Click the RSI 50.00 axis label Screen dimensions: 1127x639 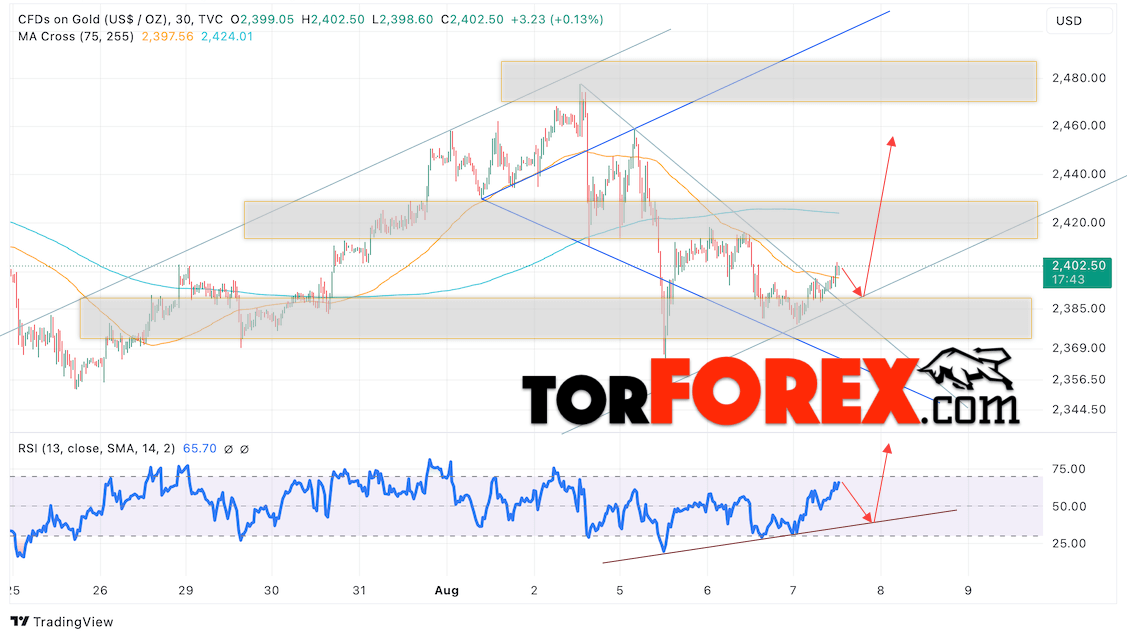point(1069,506)
